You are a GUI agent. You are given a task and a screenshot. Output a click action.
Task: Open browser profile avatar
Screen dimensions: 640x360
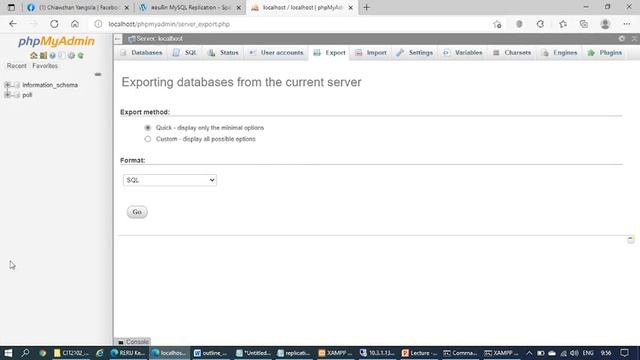(605, 24)
